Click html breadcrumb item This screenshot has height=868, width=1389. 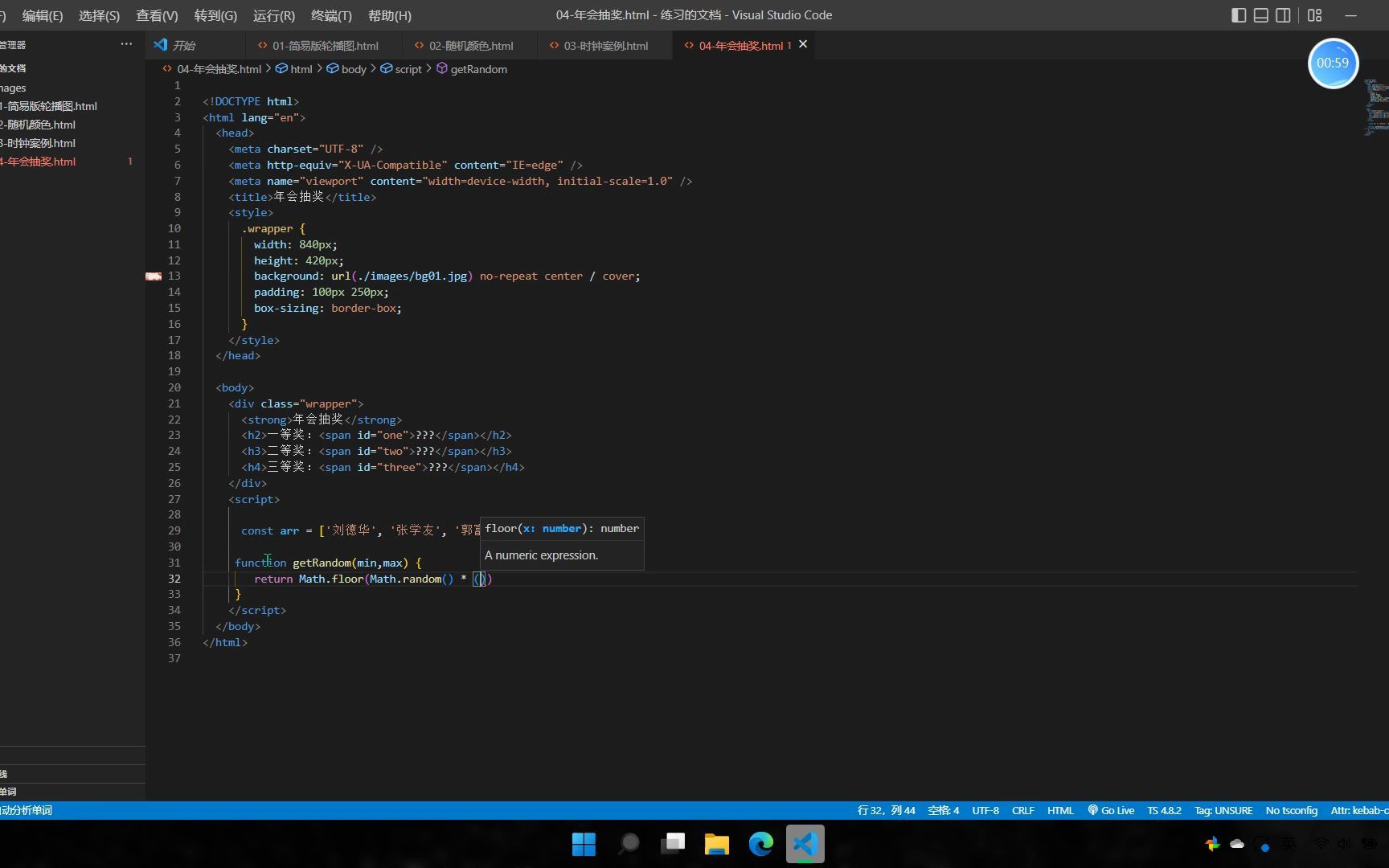click(301, 69)
